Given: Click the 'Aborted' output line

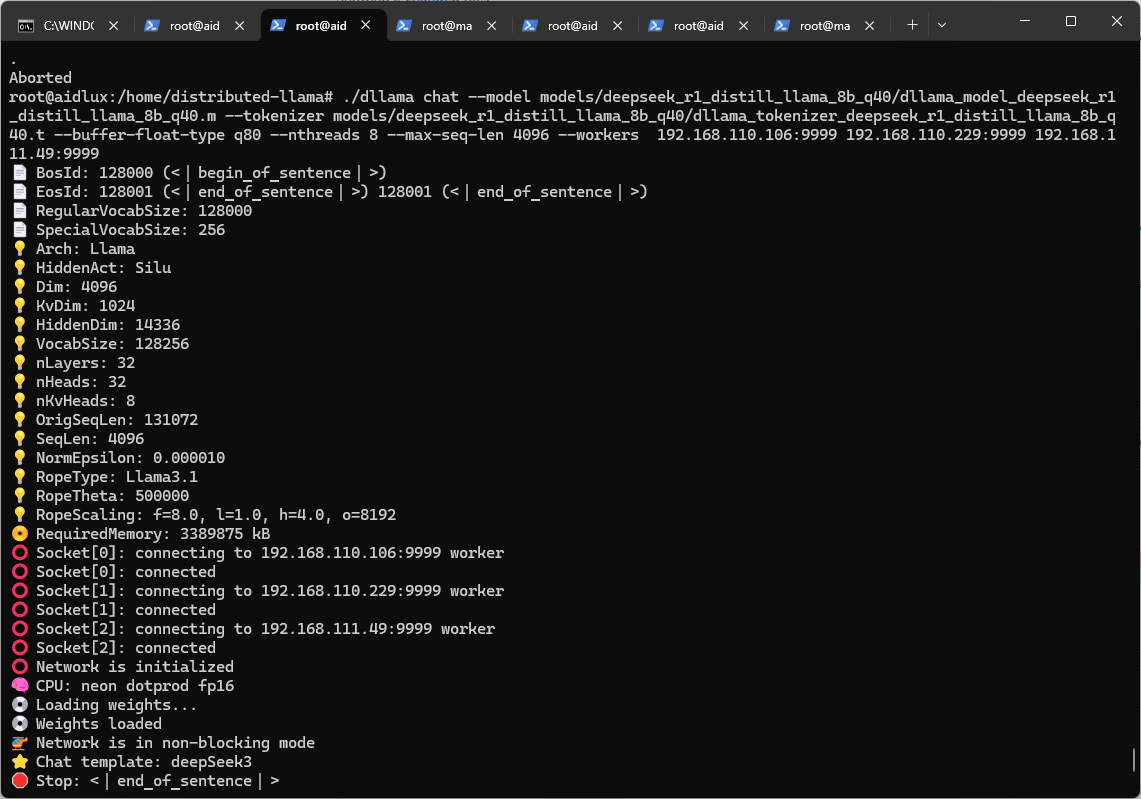Looking at the screenshot, I should click(40, 77).
